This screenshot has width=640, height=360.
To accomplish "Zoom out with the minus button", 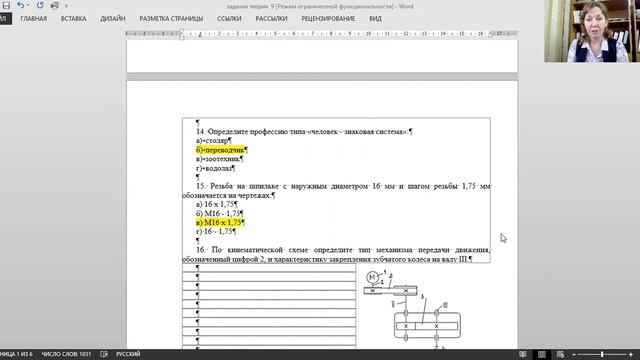I will (574, 354).
